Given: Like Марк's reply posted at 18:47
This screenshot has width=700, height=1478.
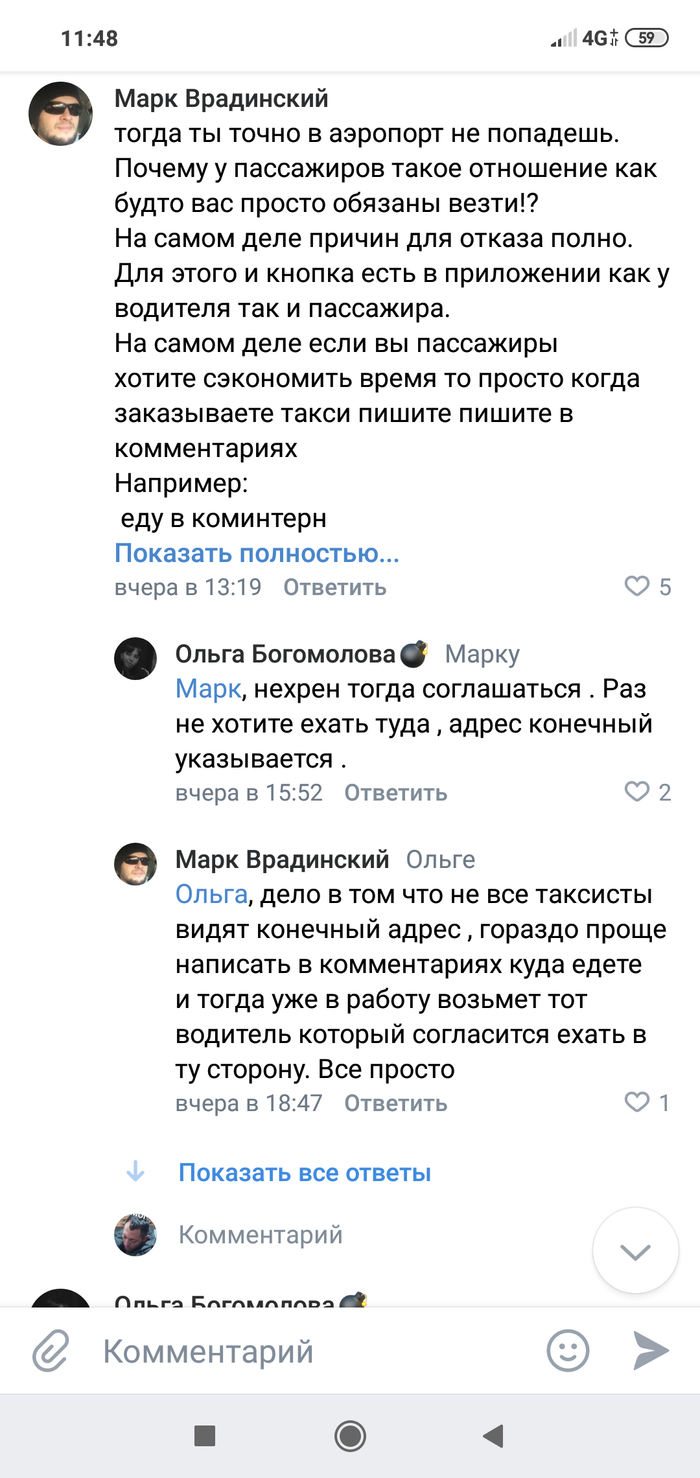Looking at the screenshot, I should (x=637, y=1103).
